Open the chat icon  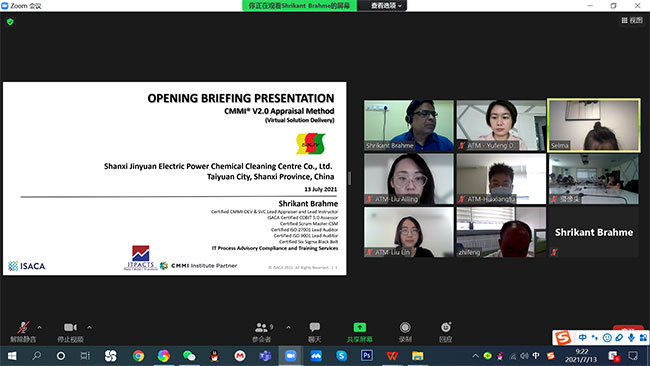click(x=315, y=327)
